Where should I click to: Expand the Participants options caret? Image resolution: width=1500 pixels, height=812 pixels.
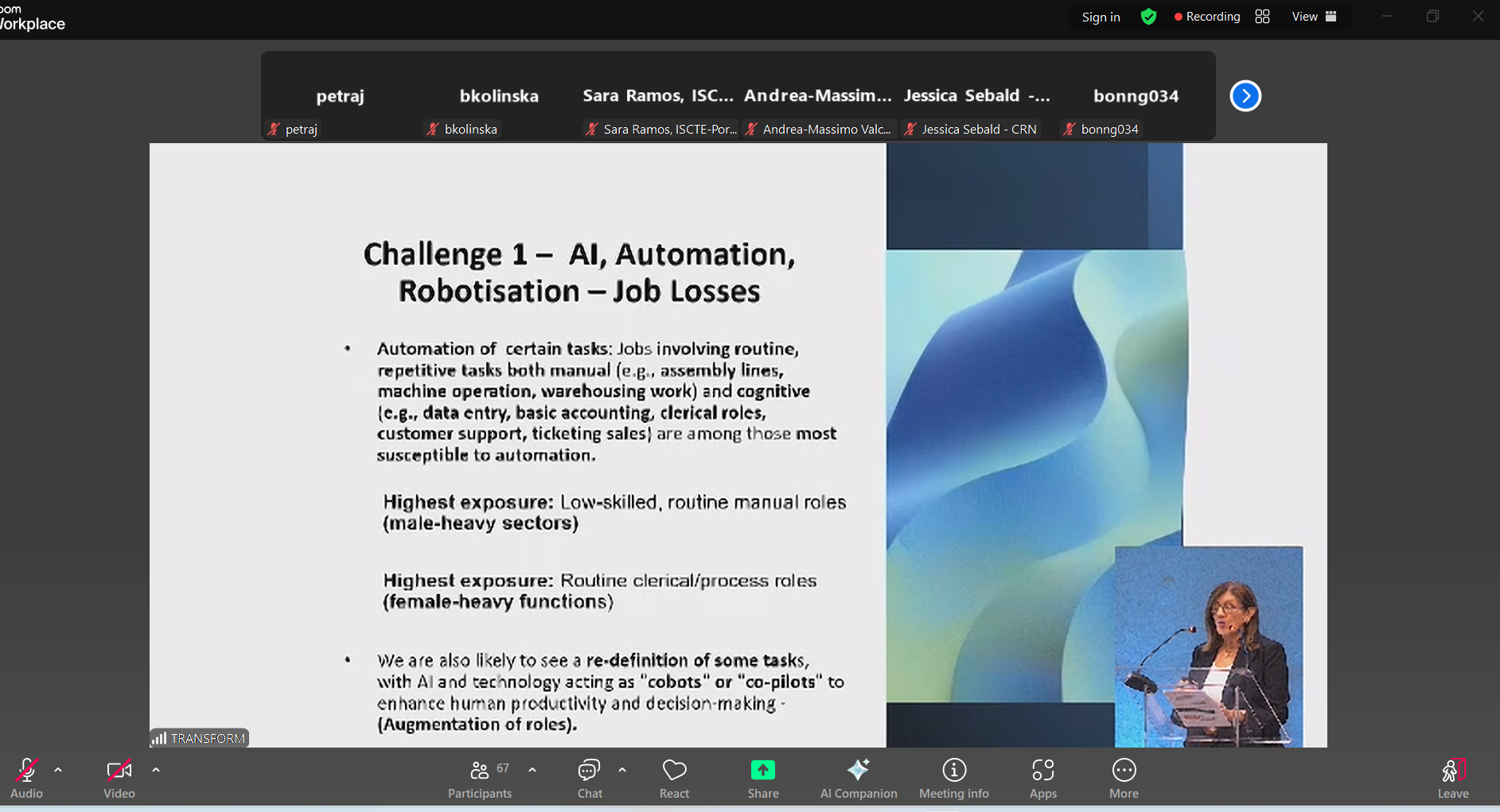pyautogui.click(x=532, y=770)
